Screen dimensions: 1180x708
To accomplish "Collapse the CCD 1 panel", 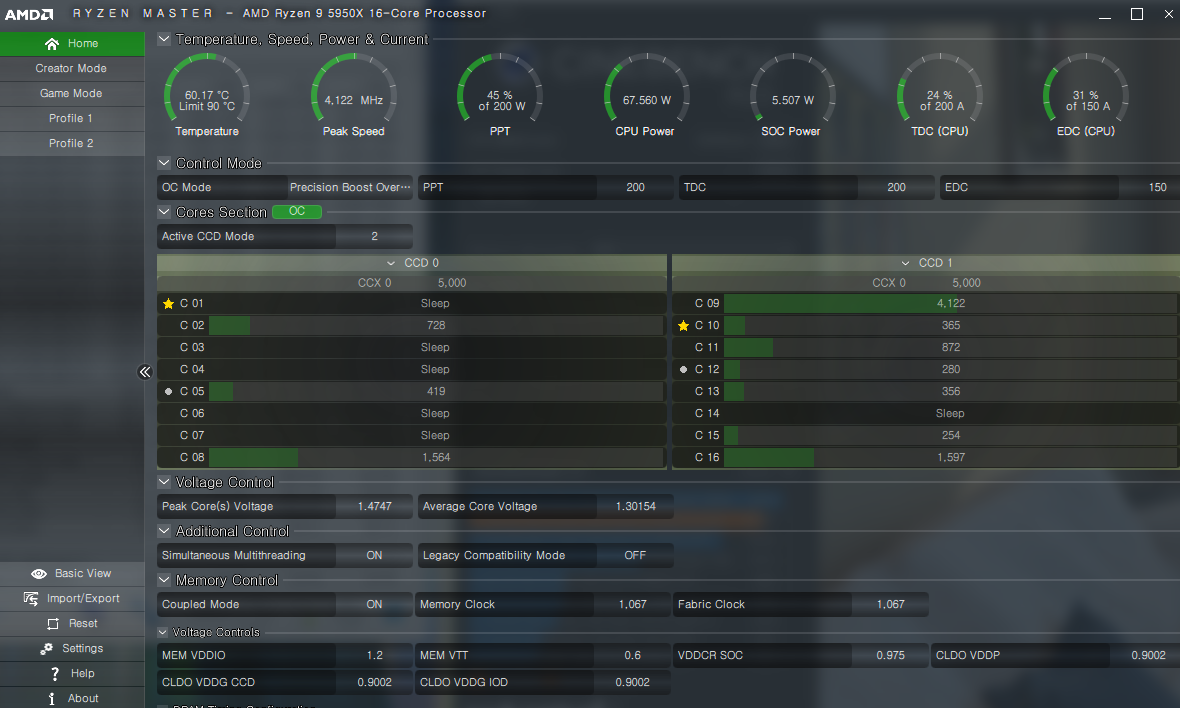I will point(905,263).
